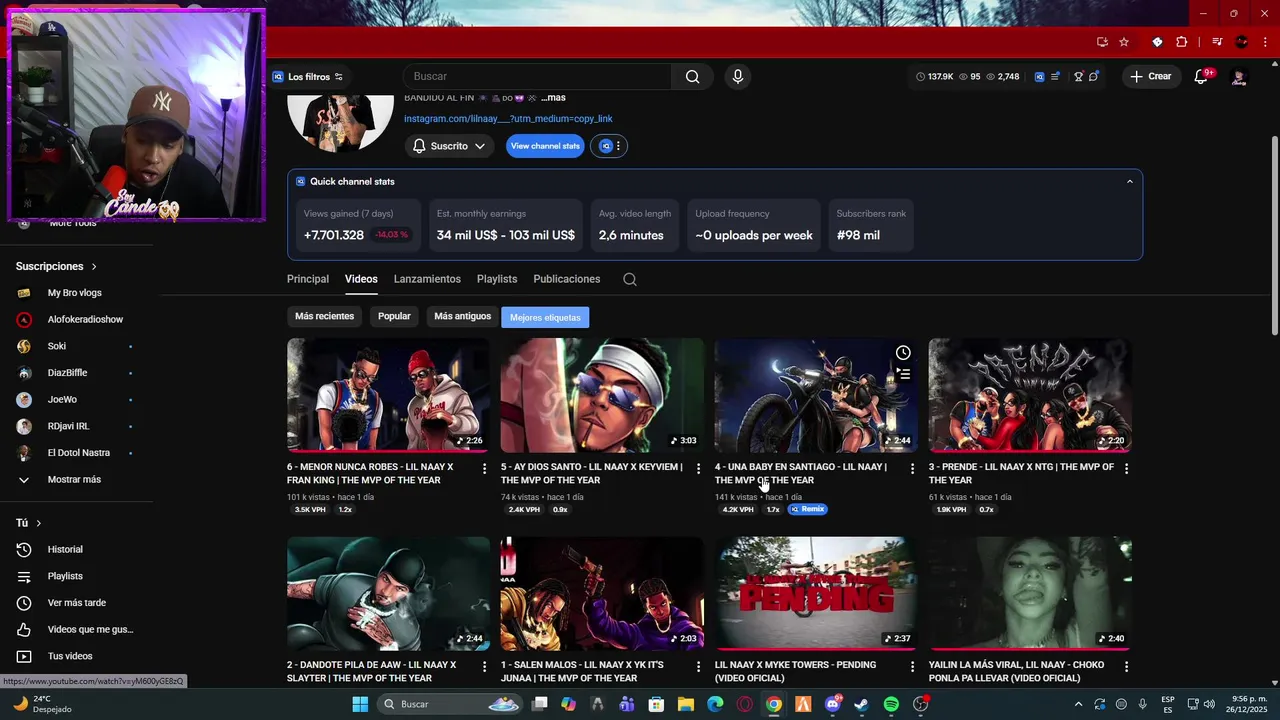
Task: Click into the Buscar search field
Action: coord(537,77)
